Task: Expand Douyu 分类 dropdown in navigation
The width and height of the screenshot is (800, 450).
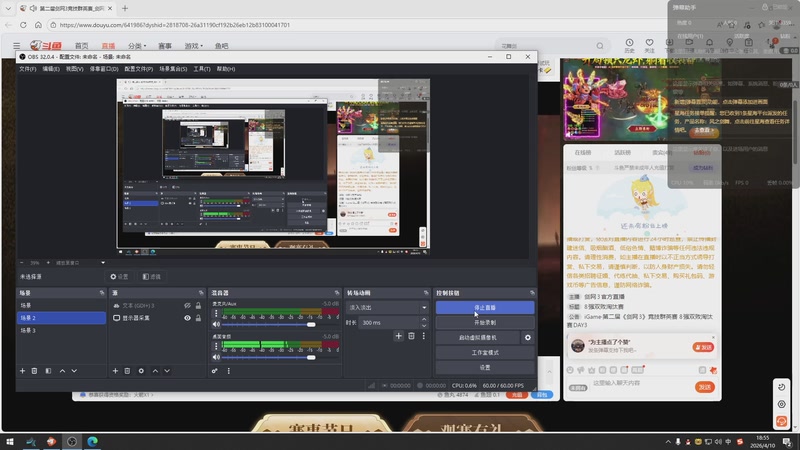Action: click(x=137, y=46)
